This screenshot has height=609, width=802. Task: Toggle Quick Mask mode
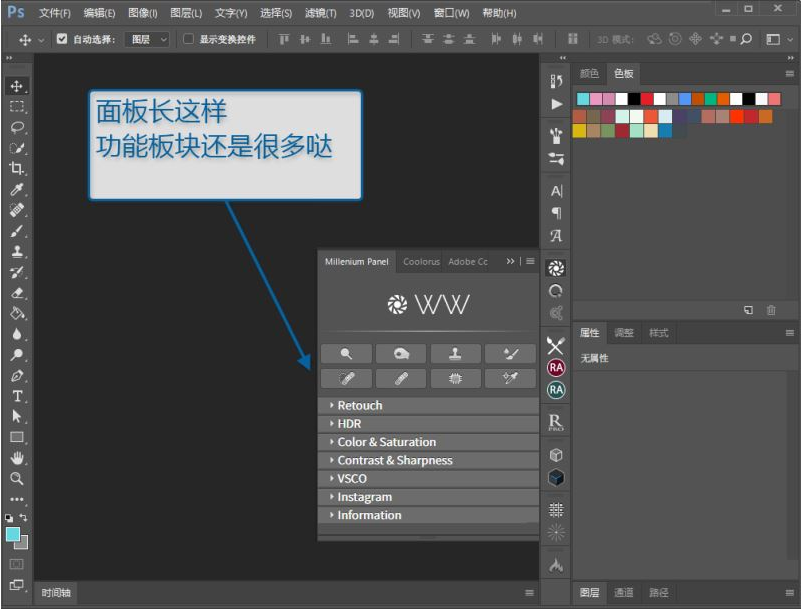[17, 564]
